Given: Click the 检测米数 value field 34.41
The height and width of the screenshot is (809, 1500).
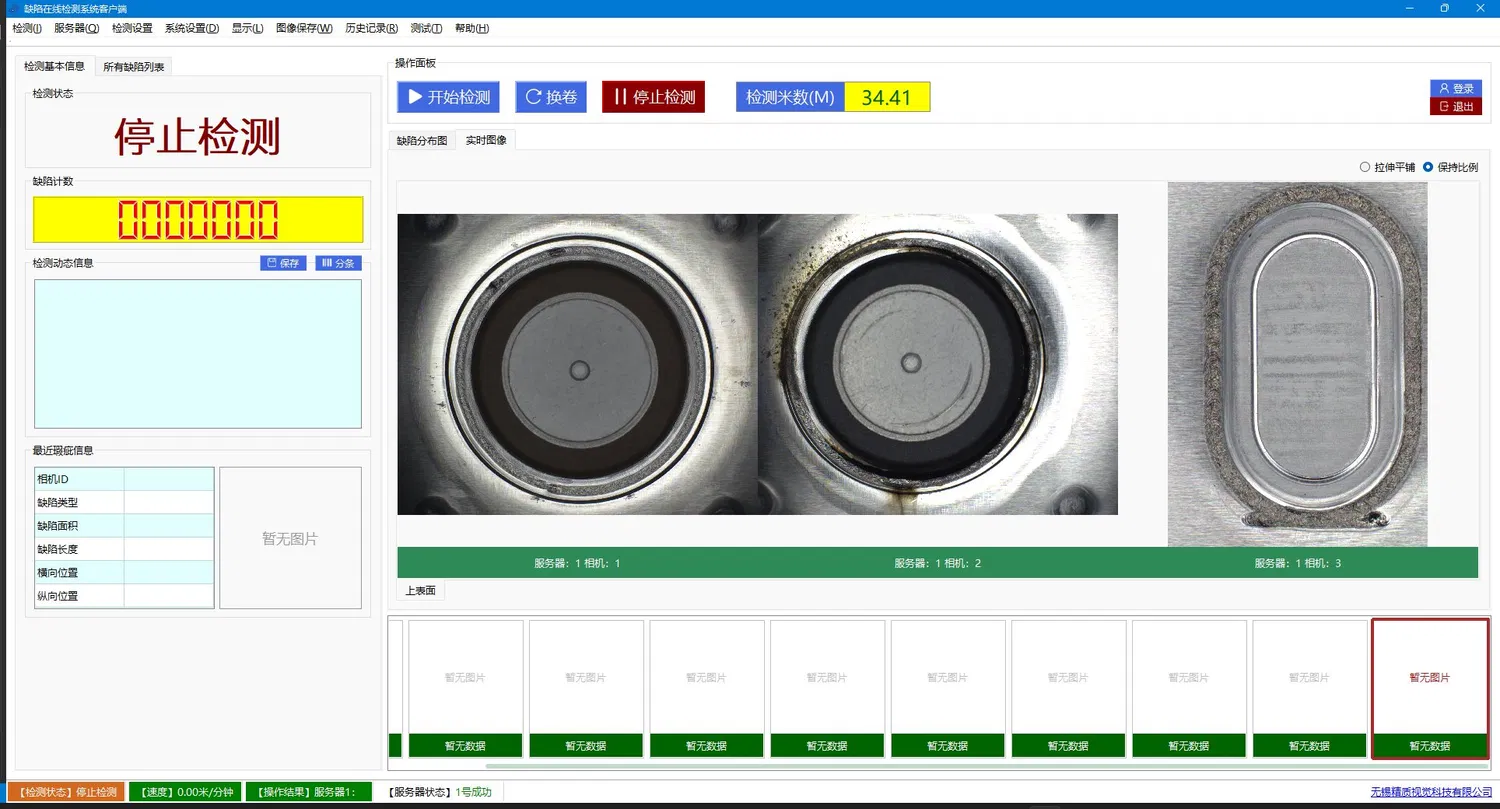Looking at the screenshot, I should (887, 97).
